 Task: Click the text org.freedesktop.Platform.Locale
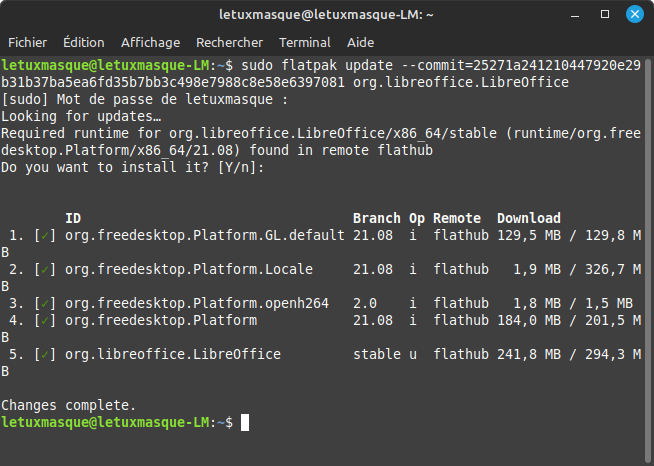point(189,270)
